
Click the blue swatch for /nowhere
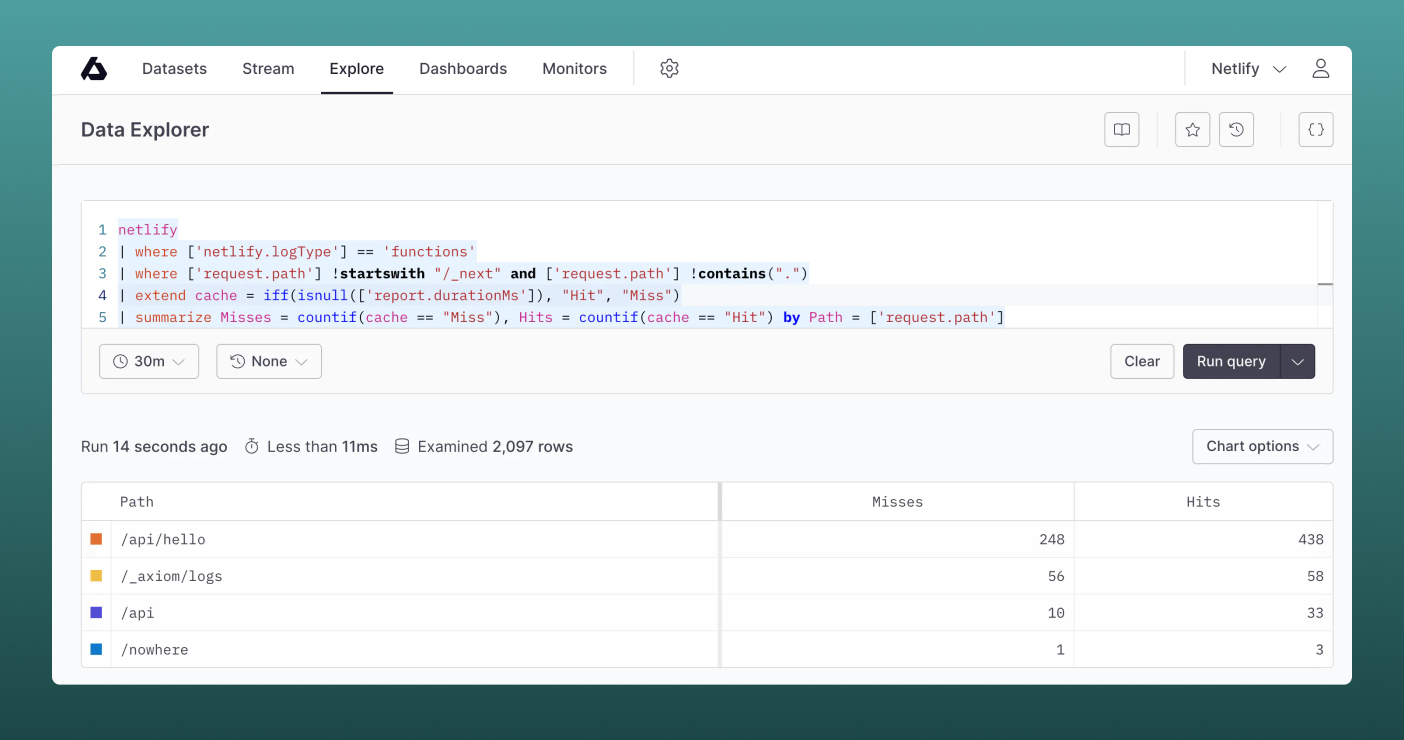point(97,649)
